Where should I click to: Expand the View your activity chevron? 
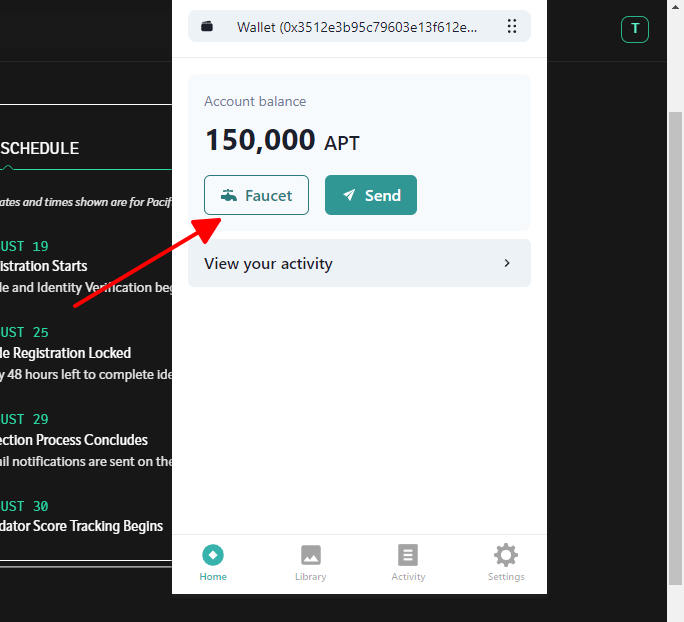507,264
